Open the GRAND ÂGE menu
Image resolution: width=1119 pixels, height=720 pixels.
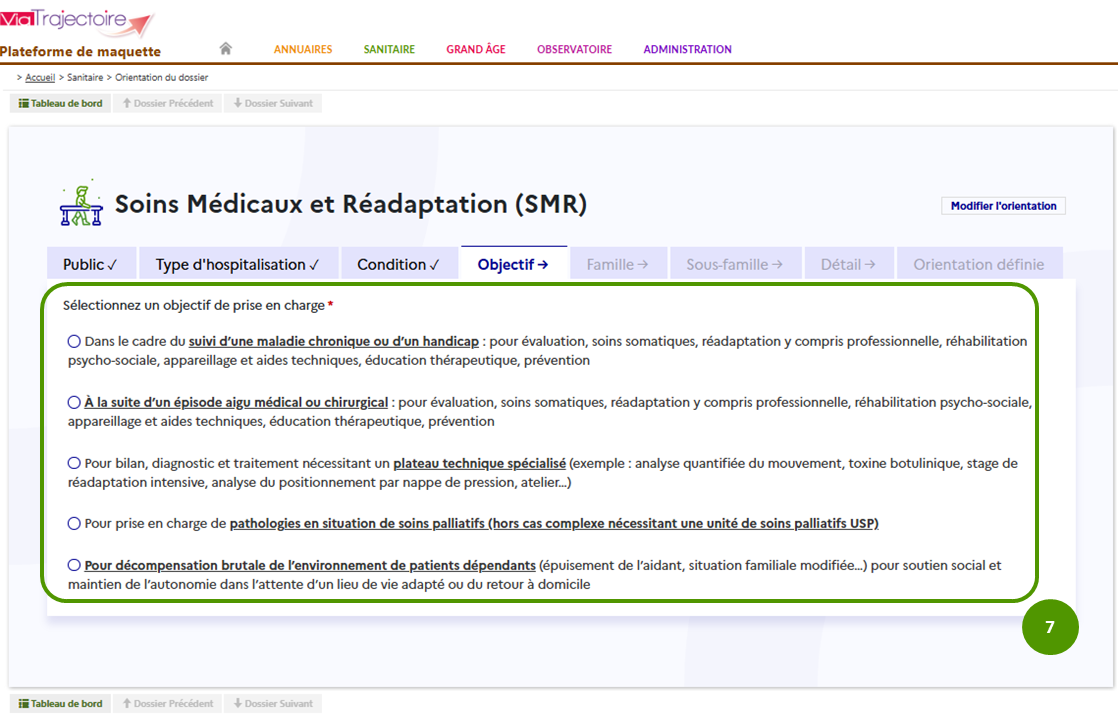point(476,49)
